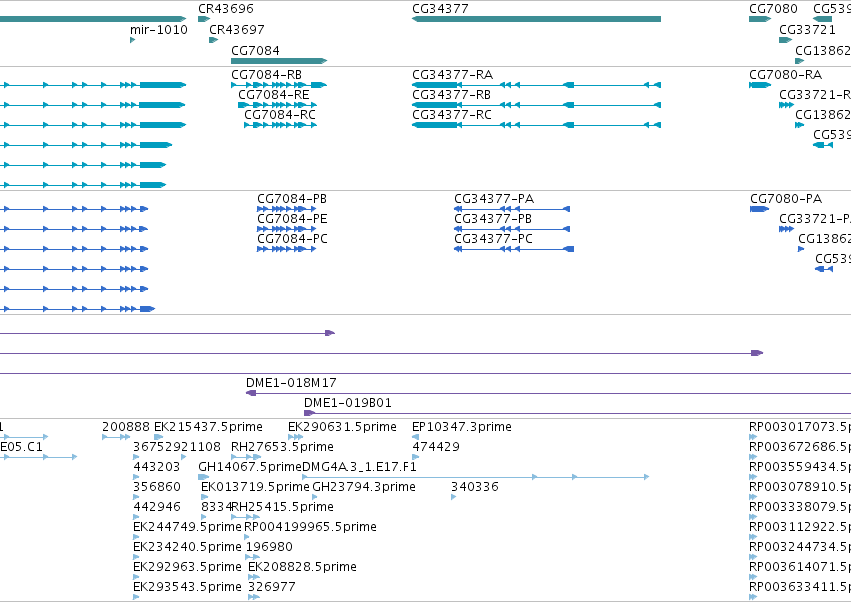Select transcript CG34377-RC
Viewport: 851px width, 602px height.
coord(536,125)
